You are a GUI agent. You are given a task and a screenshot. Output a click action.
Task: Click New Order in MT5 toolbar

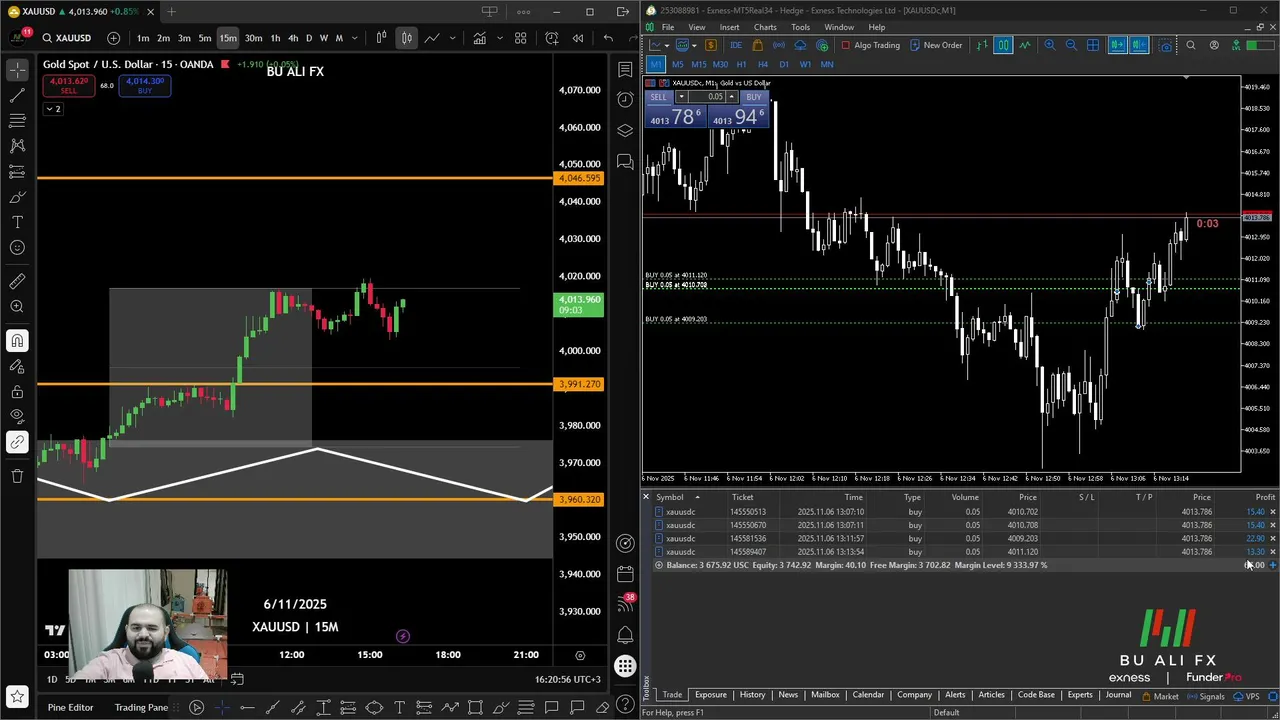935,45
